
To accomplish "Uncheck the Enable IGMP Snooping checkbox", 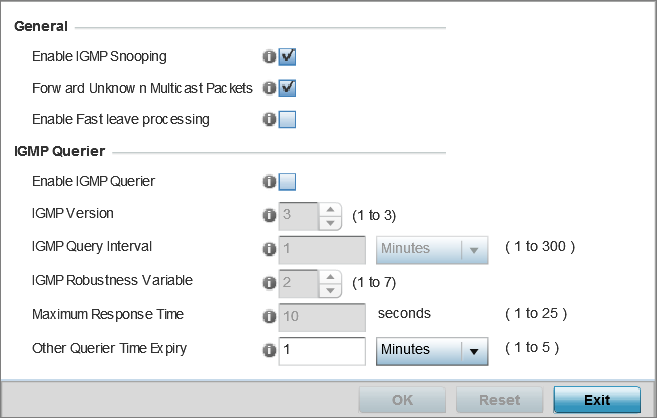I will pyautogui.click(x=287, y=57).
